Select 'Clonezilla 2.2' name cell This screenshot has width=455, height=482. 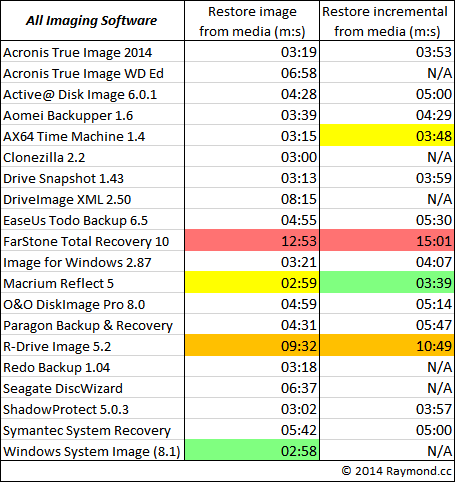point(93,157)
